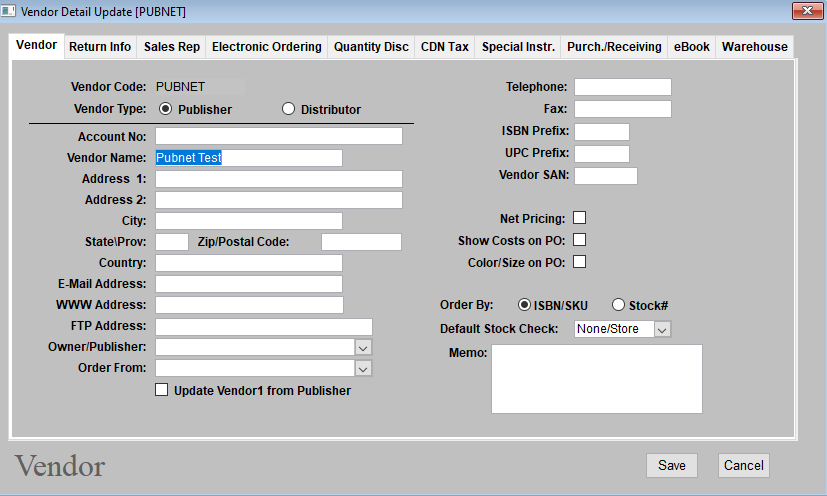827x496 pixels.
Task: Click the Cancel button
Action: click(x=743, y=465)
